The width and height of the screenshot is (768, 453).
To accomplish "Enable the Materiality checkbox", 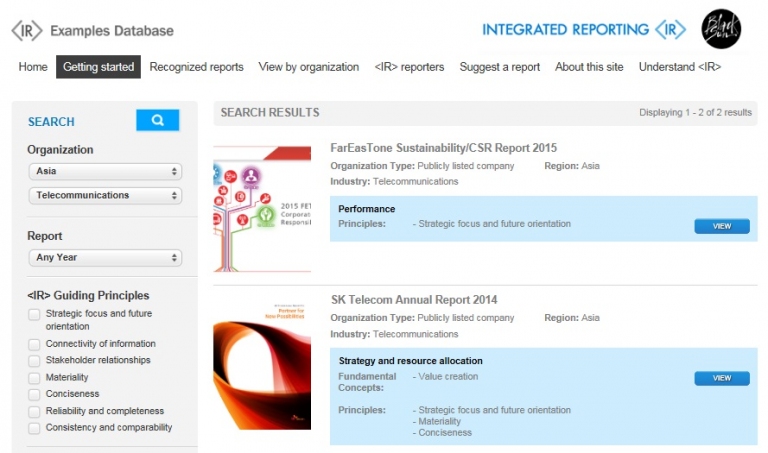I will pyautogui.click(x=34, y=378).
